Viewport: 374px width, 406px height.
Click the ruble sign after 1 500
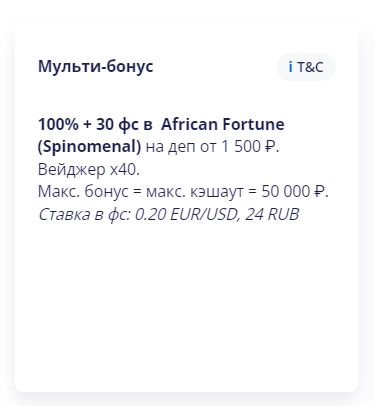(x=270, y=147)
